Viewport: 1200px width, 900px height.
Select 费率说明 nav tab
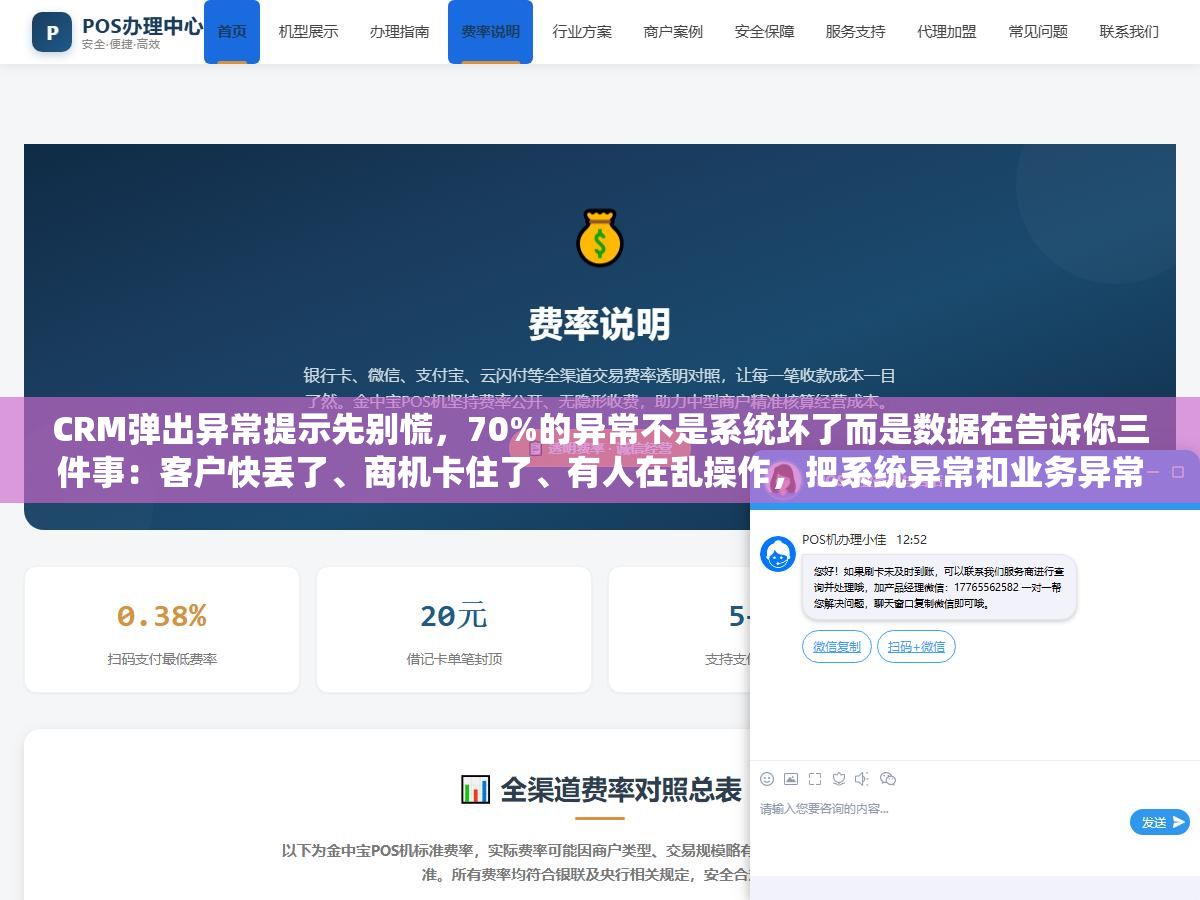click(x=490, y=32)
